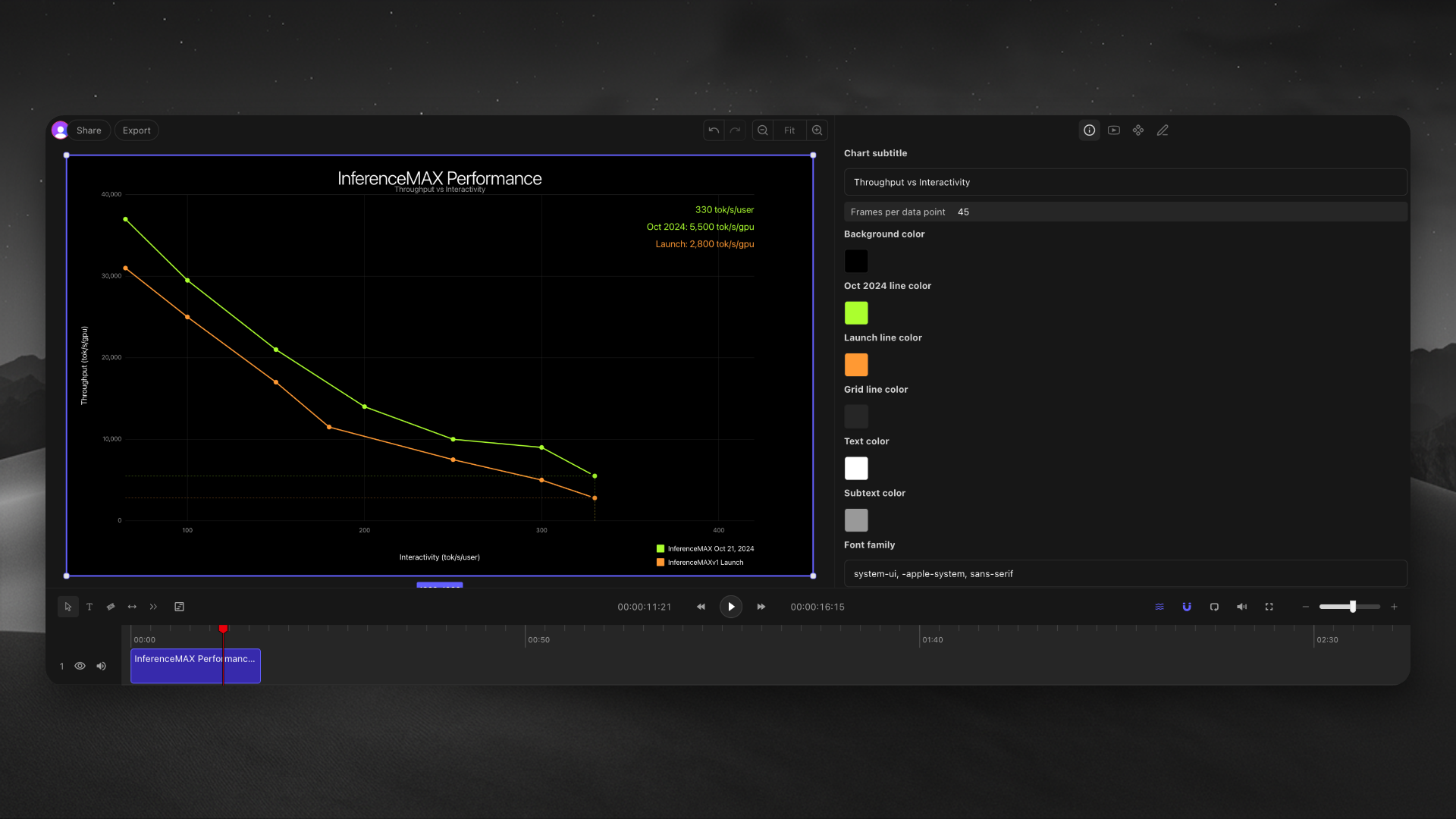Toggle loop playback
The width and height of the screenshot is (1456, 819).
[1214, 607]
